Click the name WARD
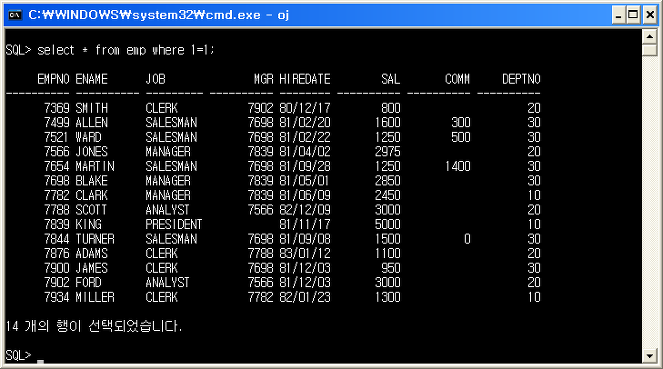Image resolution: width=663 pixels, height=369 pixels. click(x=88, y=137)
